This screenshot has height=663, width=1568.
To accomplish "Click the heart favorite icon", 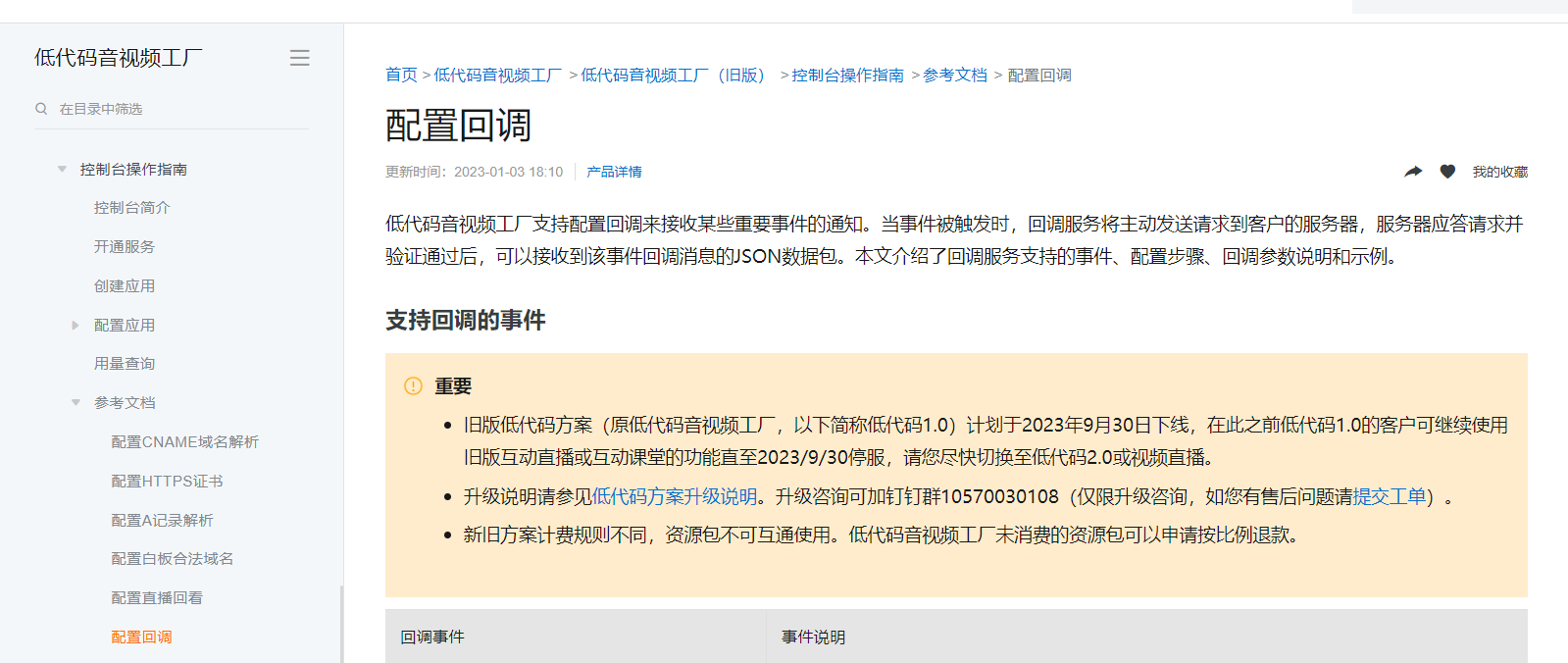I will point(1447,172).
